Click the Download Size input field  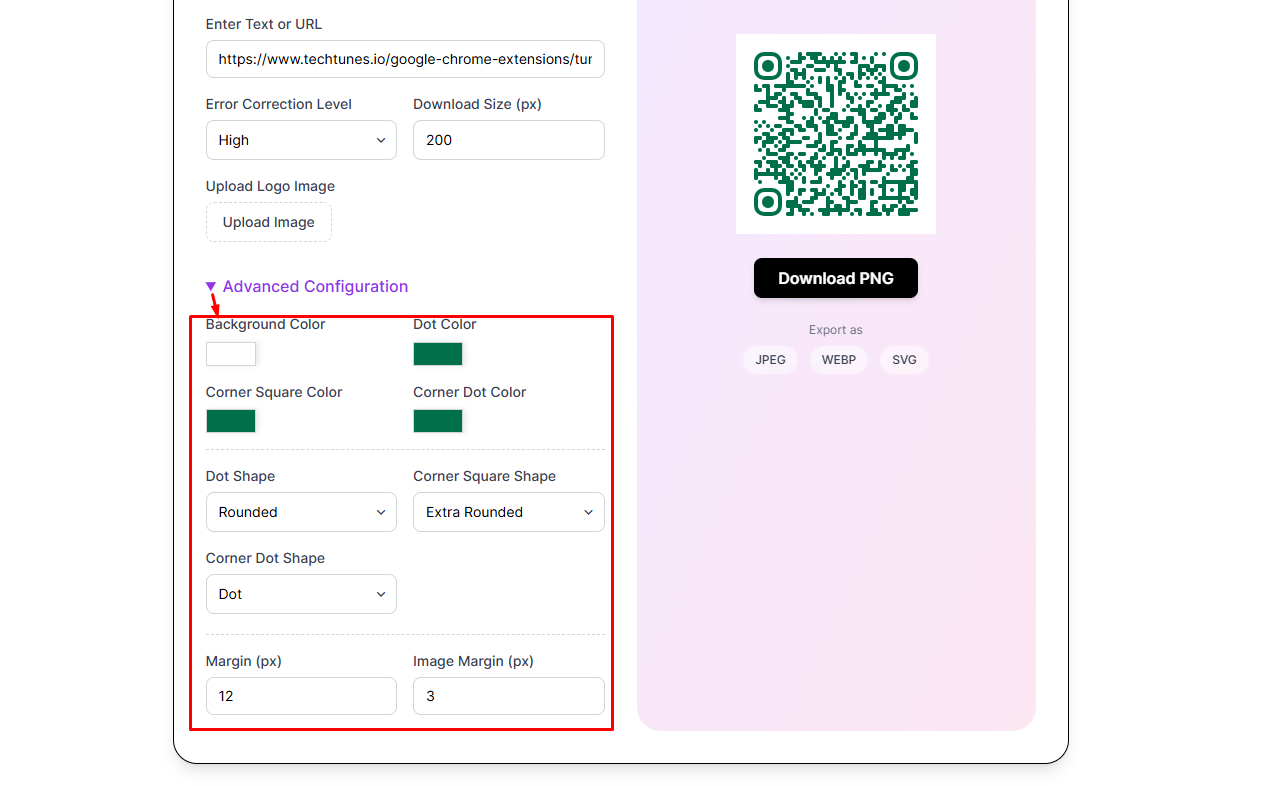pyautogui.click(x=509, y=140)
